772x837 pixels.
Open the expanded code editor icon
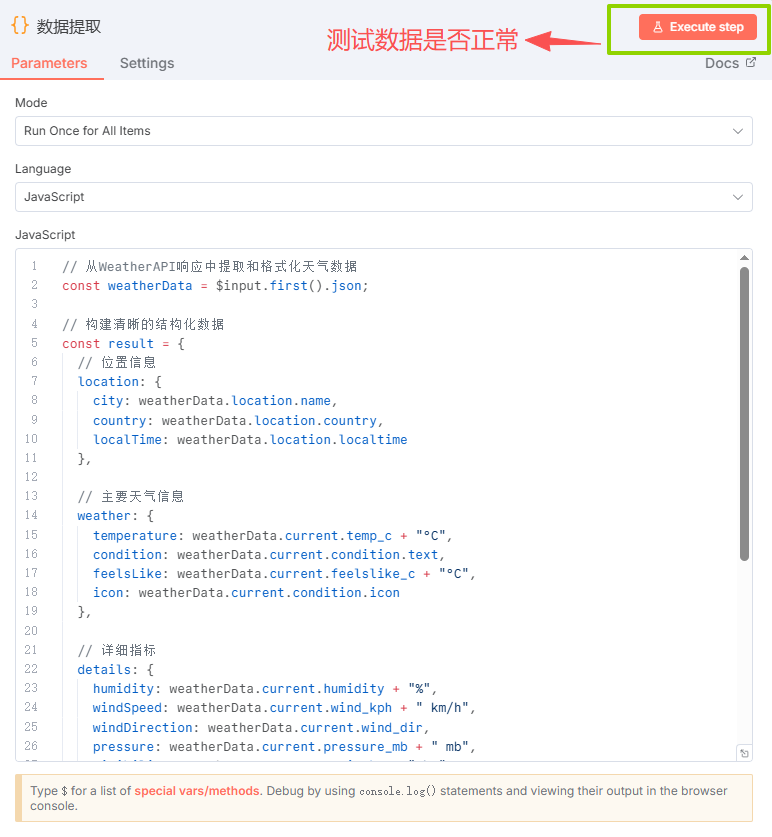coord(743,752)
